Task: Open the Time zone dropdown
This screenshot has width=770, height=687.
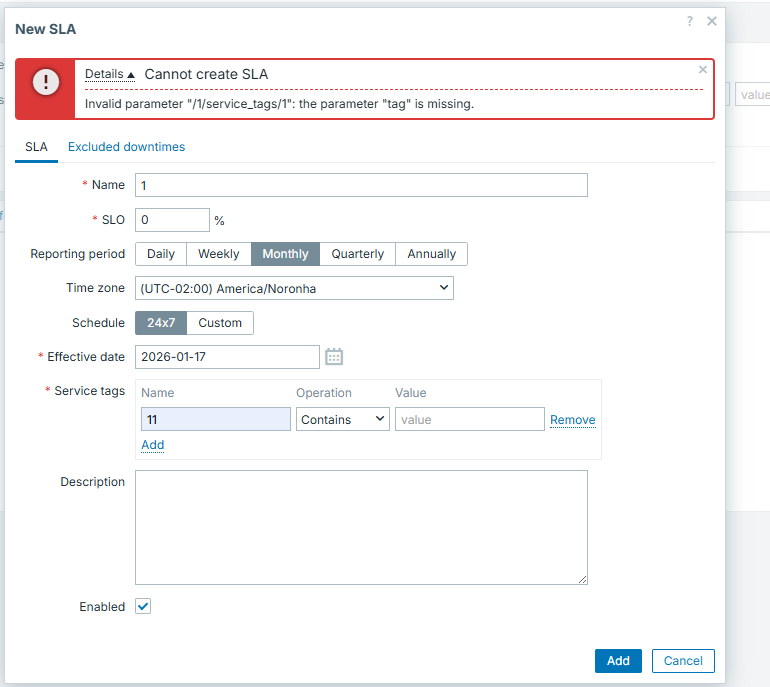Action: tap(294, 289)
